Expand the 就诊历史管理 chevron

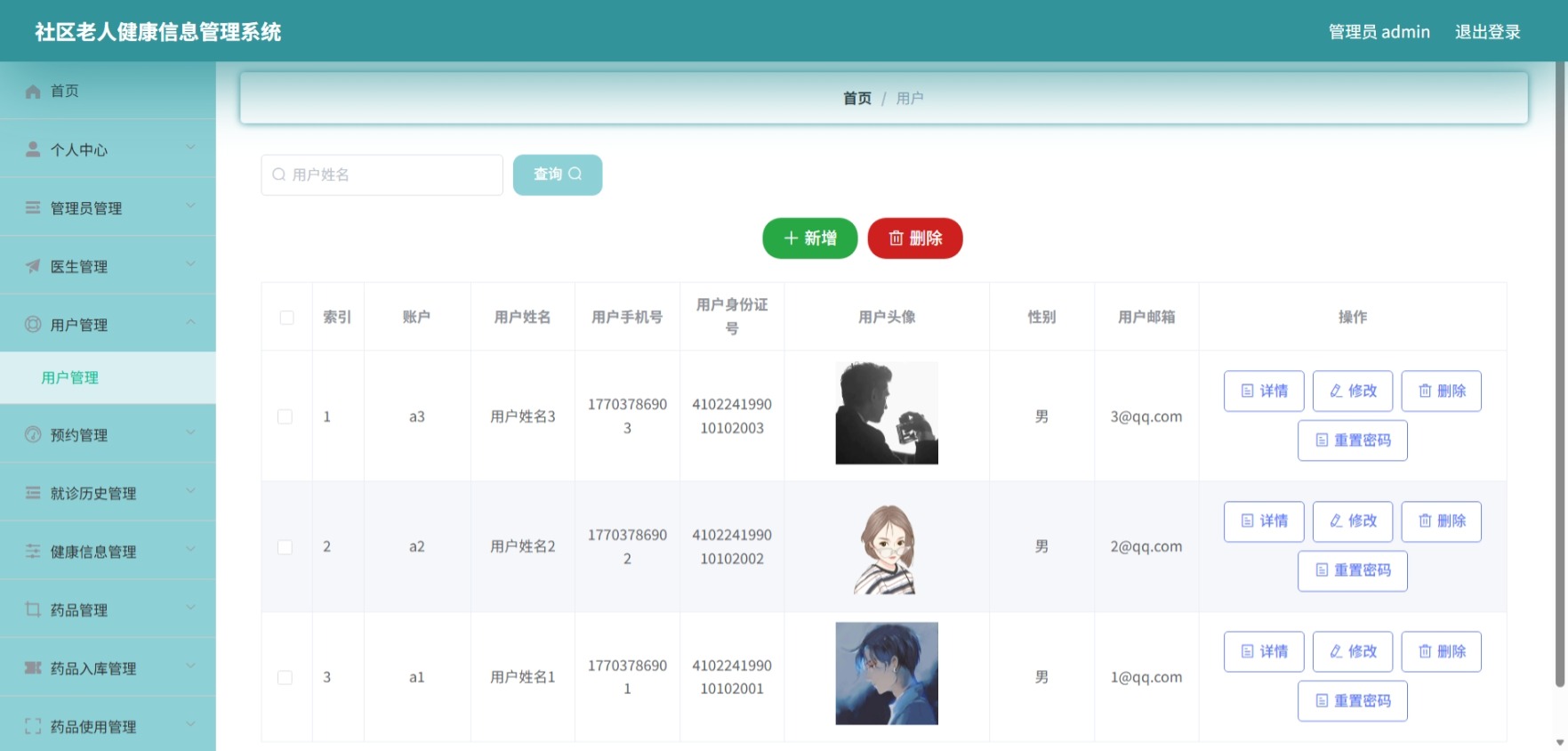coord(190,491)
